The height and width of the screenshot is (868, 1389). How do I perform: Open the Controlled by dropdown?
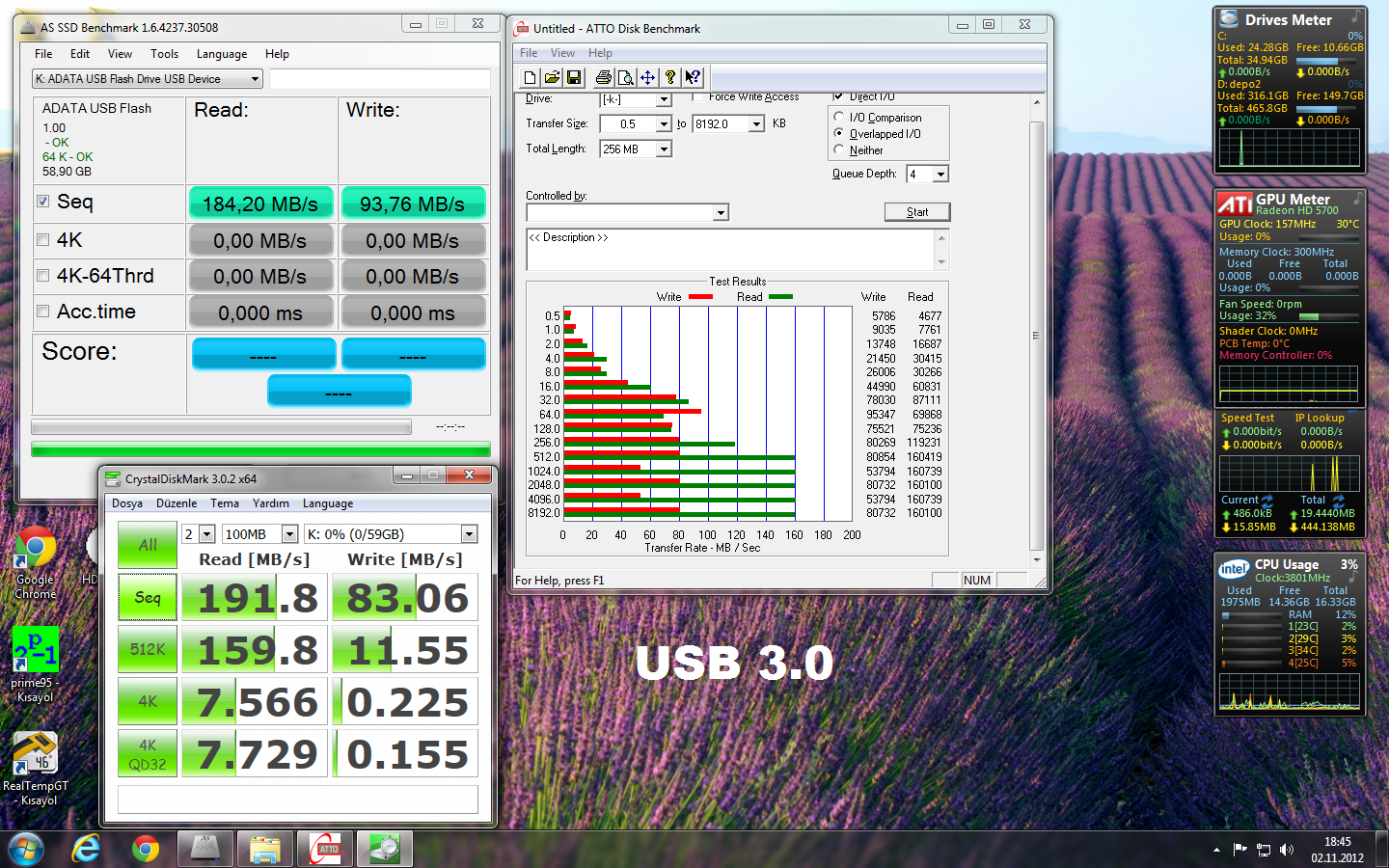coord(721,212)
